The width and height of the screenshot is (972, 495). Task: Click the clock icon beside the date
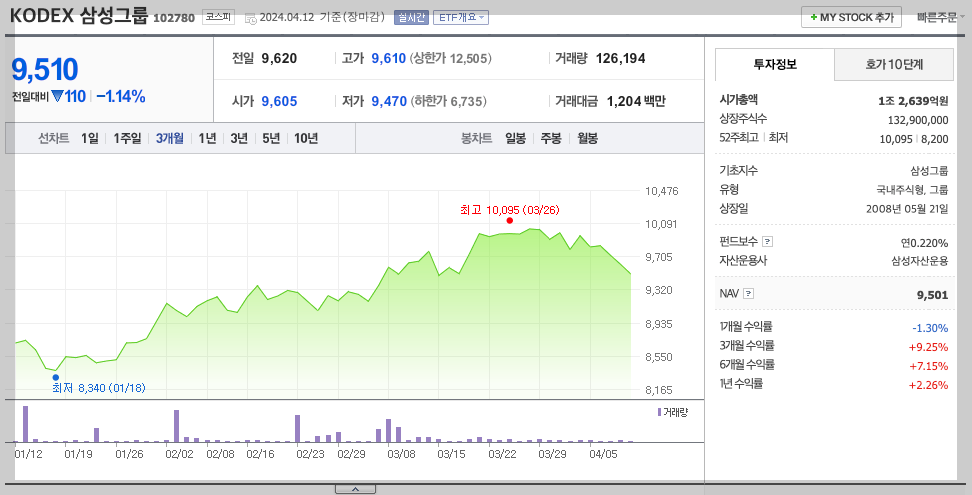coord(251,19)
